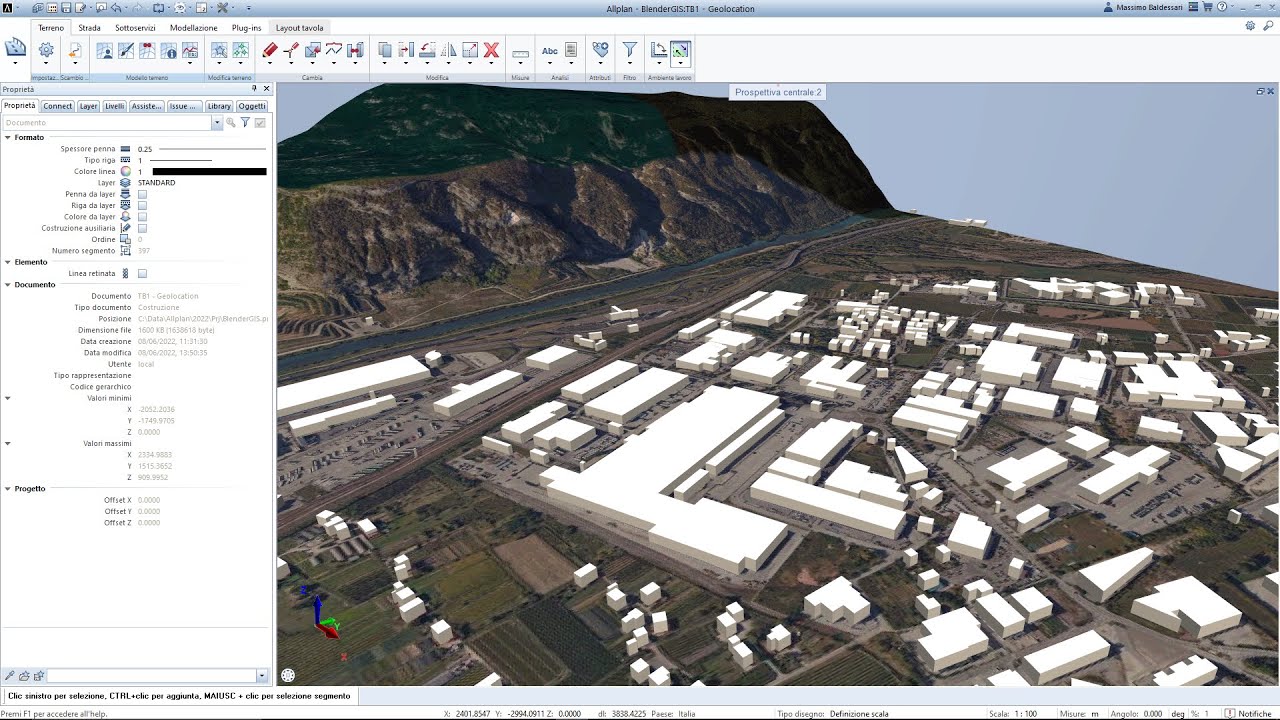Click the Colore linea color wheel icon

[x=126, y=171]
